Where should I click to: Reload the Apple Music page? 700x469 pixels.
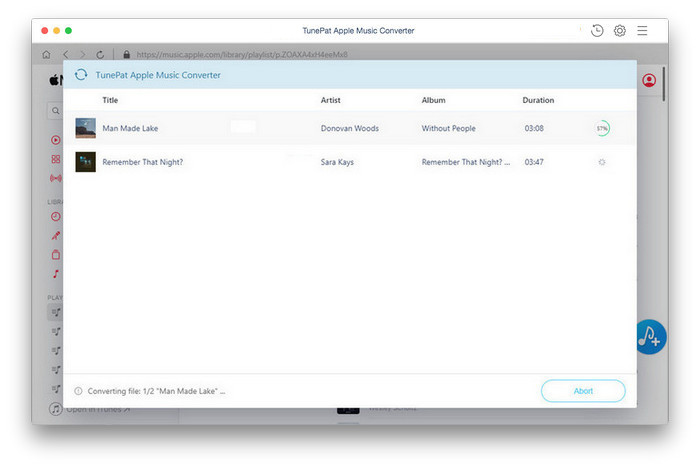(100, 54)
